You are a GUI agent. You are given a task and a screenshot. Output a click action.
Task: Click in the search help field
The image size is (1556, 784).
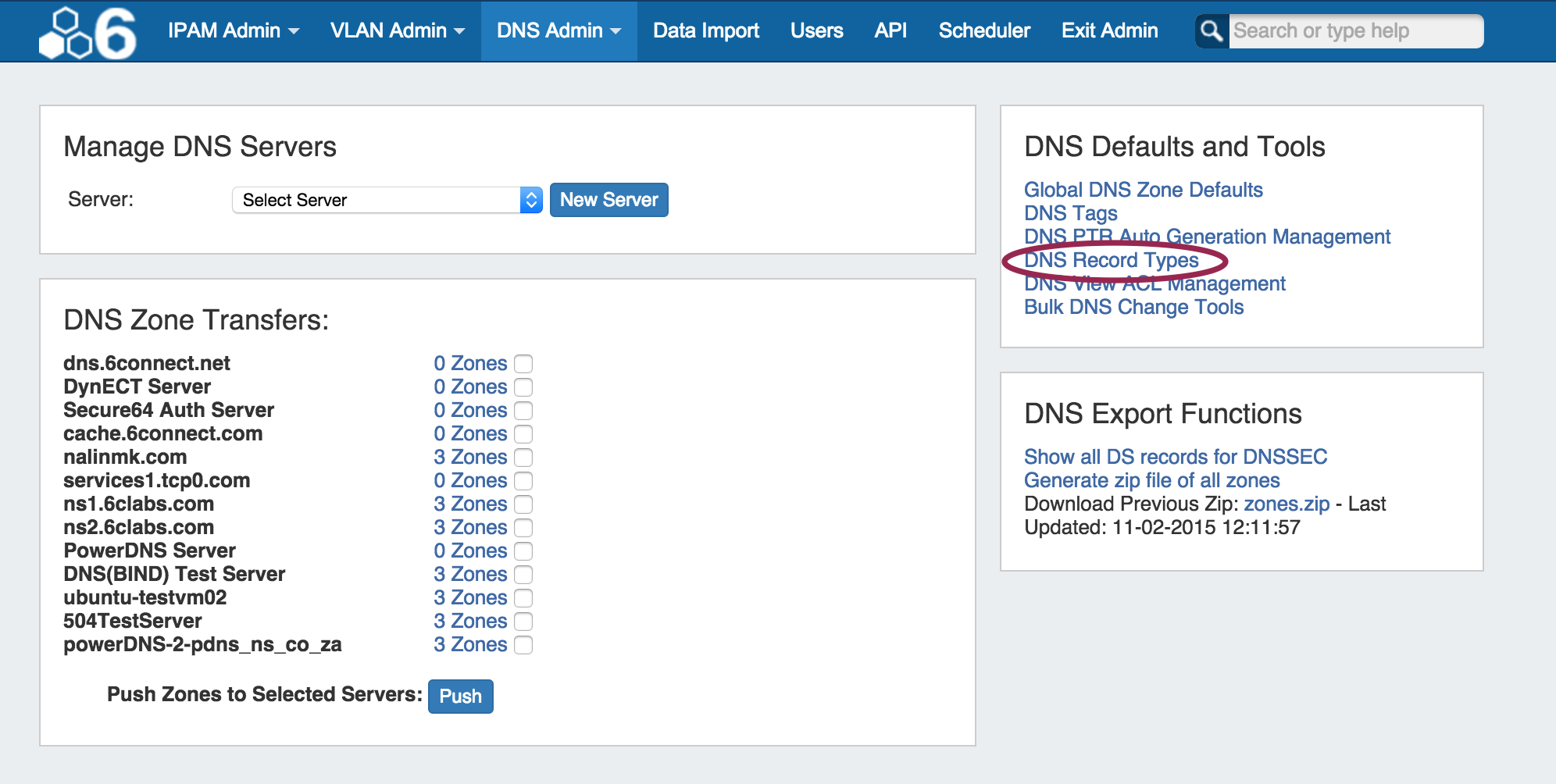pyautogui.click(x=1355, y=31)
